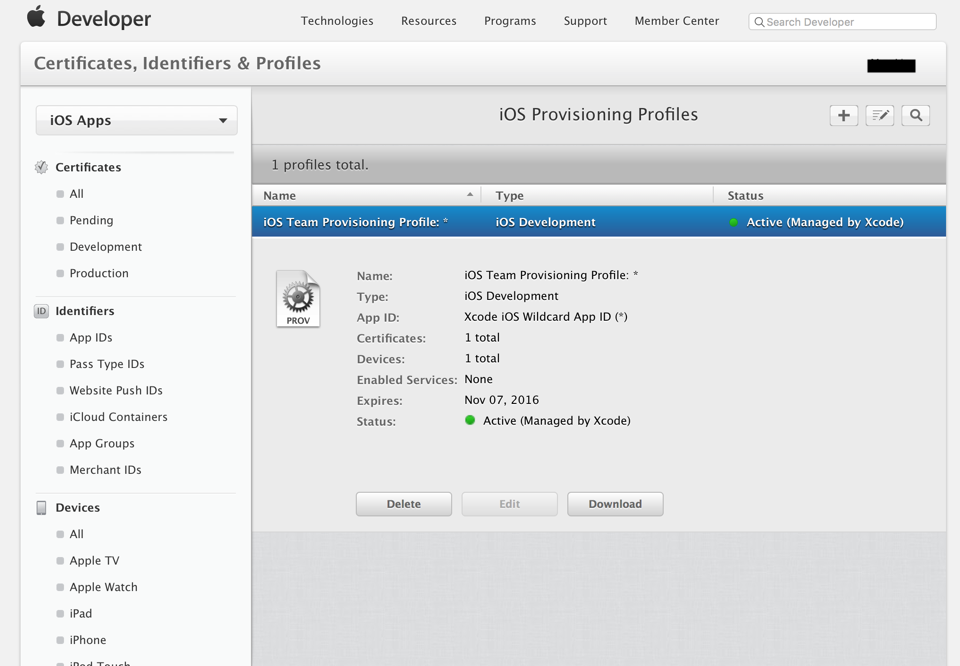The image size is (960, 666).
Task: Click the Certificates 1 total value
Action: (x=482, y=337)
